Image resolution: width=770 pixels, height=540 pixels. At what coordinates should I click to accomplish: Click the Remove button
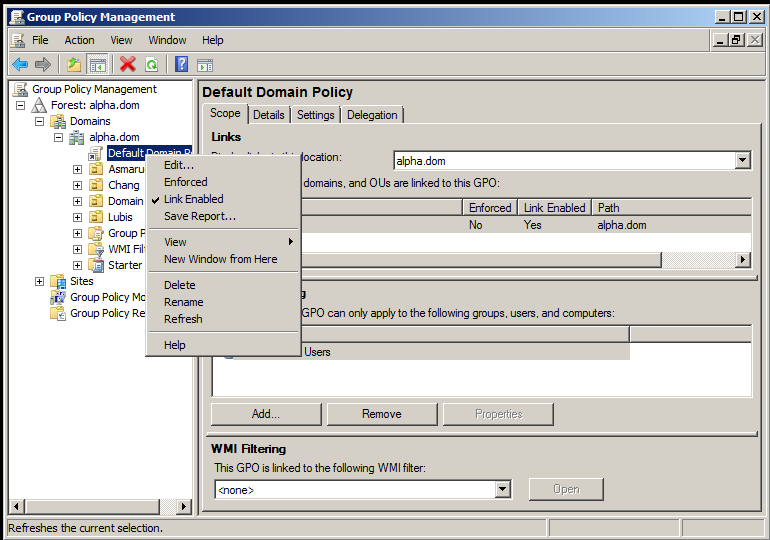(x=382, y=414)
